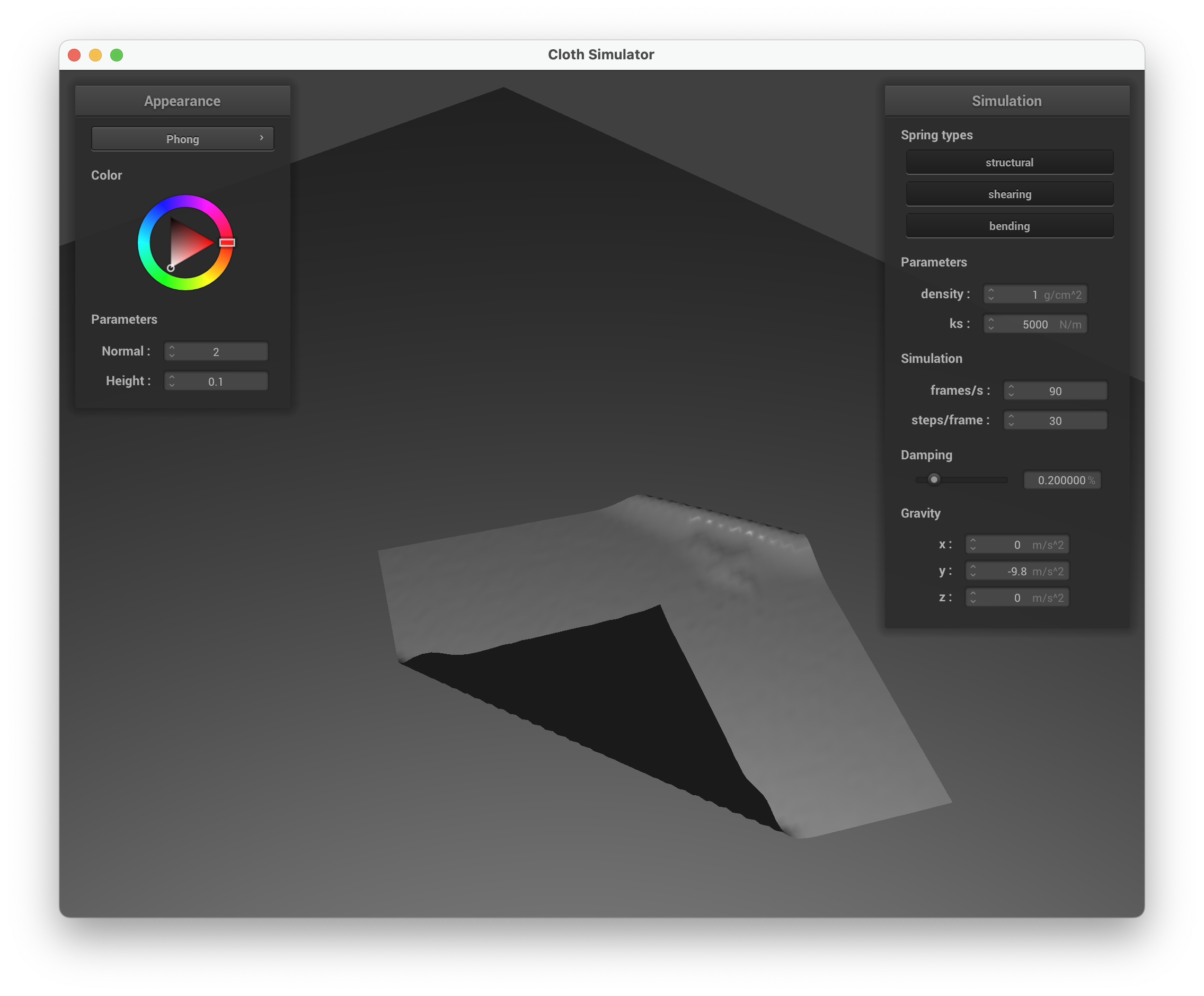1204x996 pixels.
Task: Toggle the bending spring type
Action: 1009,226
